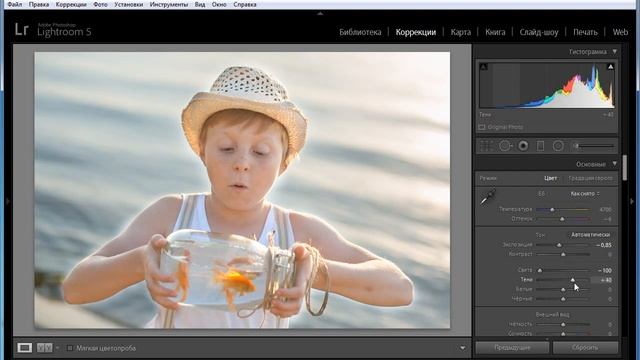
Task: Select the Spot Removal tool
Action: 505,146
